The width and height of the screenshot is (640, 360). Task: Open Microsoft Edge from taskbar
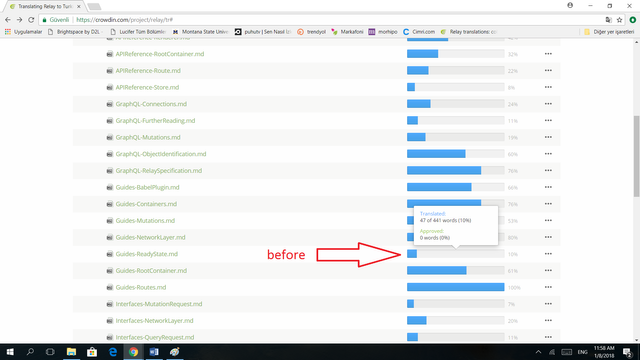pos(113,352)
